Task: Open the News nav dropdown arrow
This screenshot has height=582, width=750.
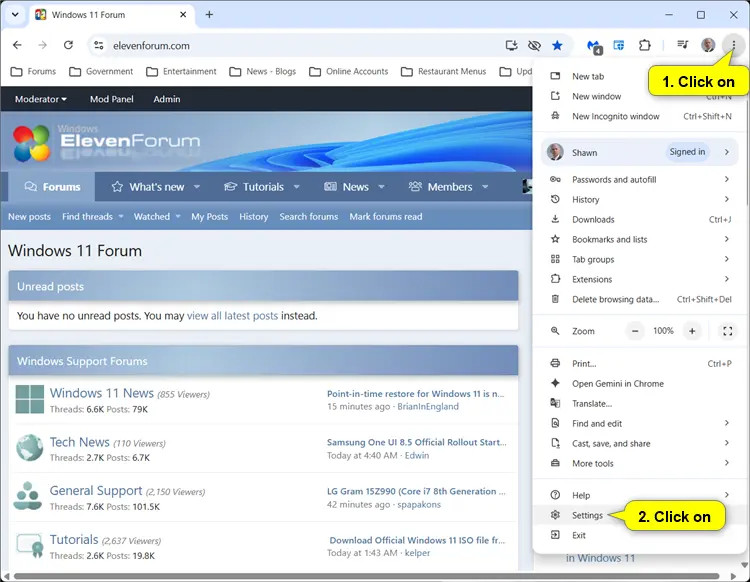Action: (x=381, y=187)
